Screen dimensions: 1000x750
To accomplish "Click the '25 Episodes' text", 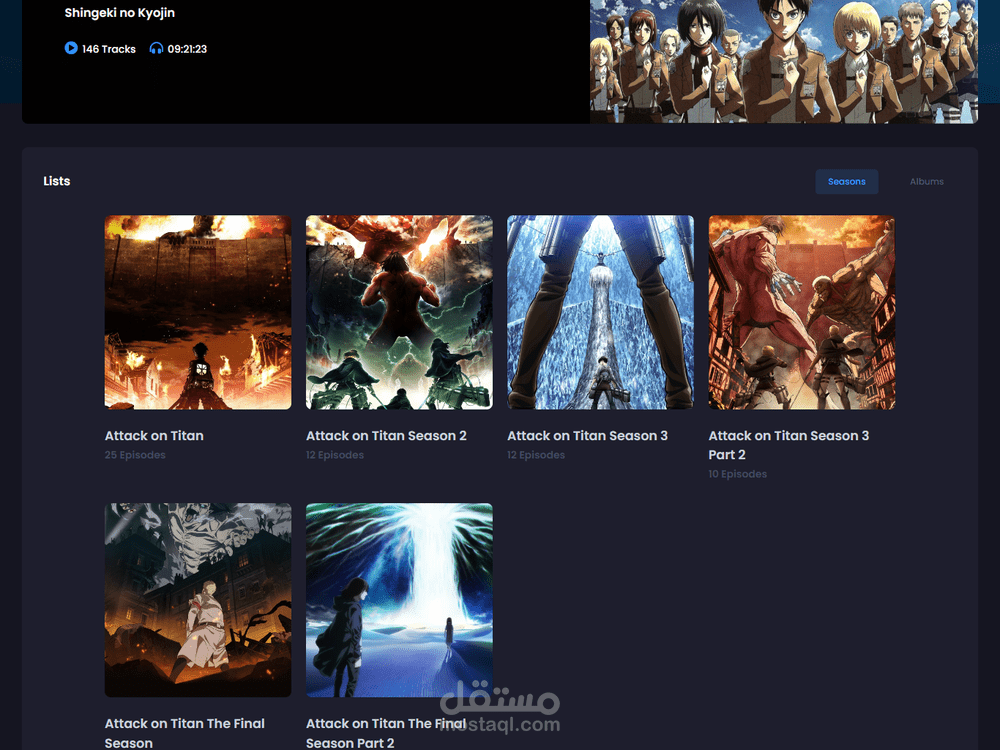I will [x=135, y=455].
